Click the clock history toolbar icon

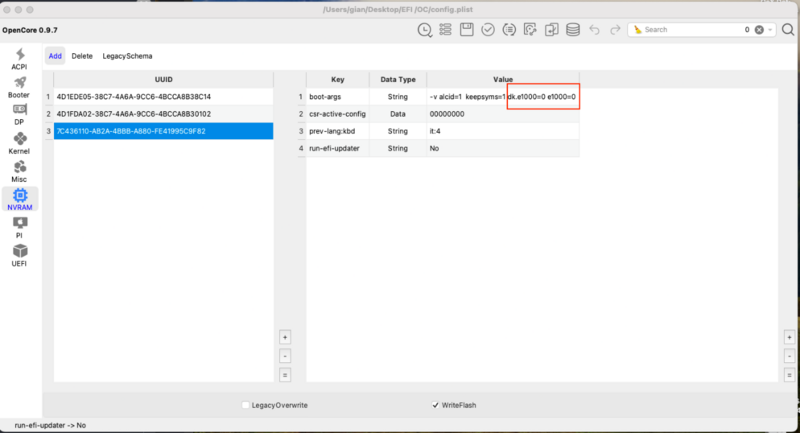[424, 30]
